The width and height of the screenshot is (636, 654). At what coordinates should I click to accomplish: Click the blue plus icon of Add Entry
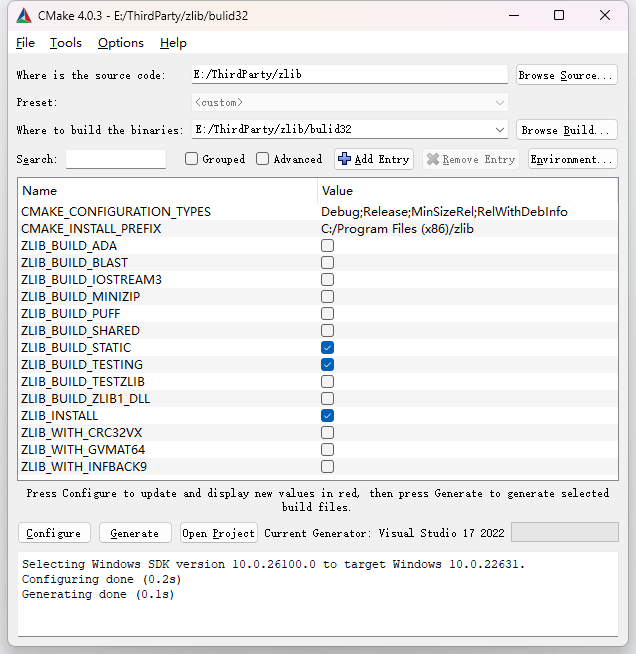pyautogui.click(x=344, y=159)
